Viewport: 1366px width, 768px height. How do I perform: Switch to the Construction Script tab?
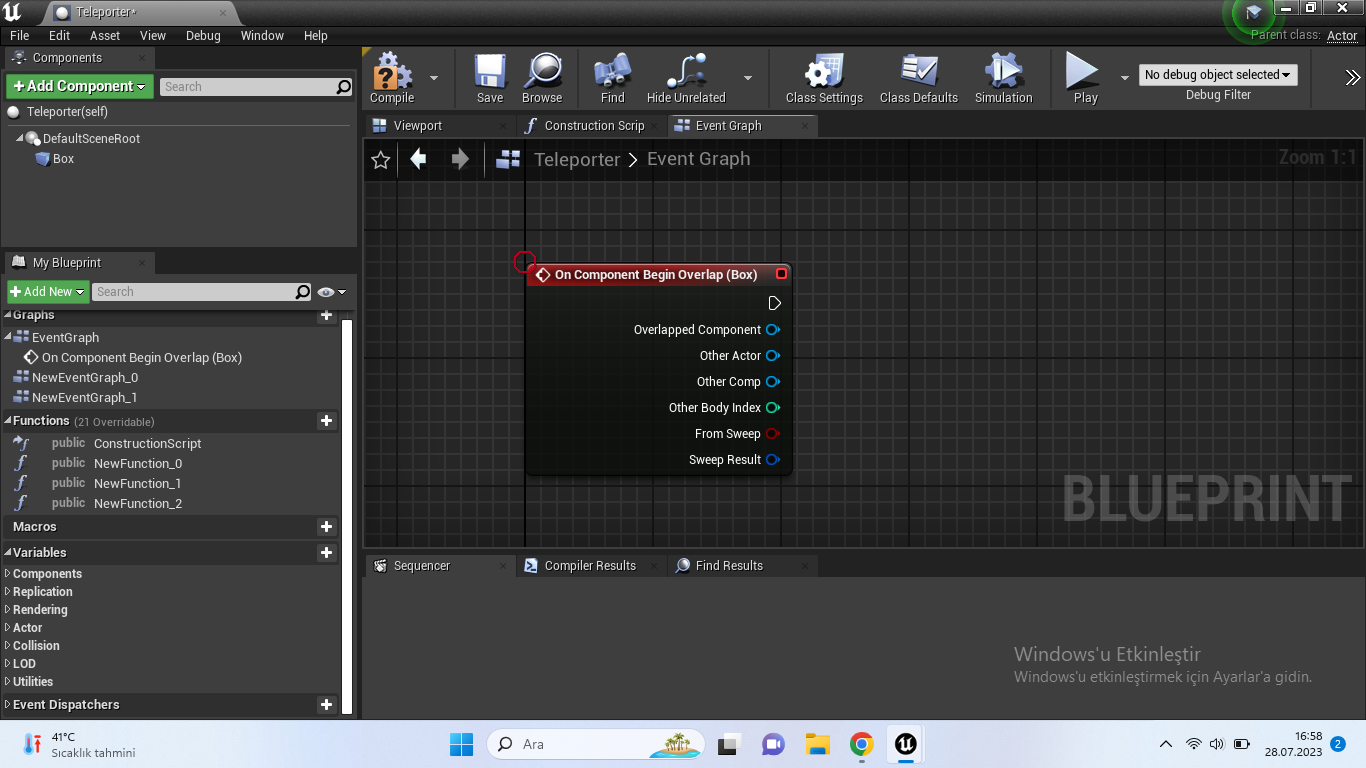pos(592,126)
